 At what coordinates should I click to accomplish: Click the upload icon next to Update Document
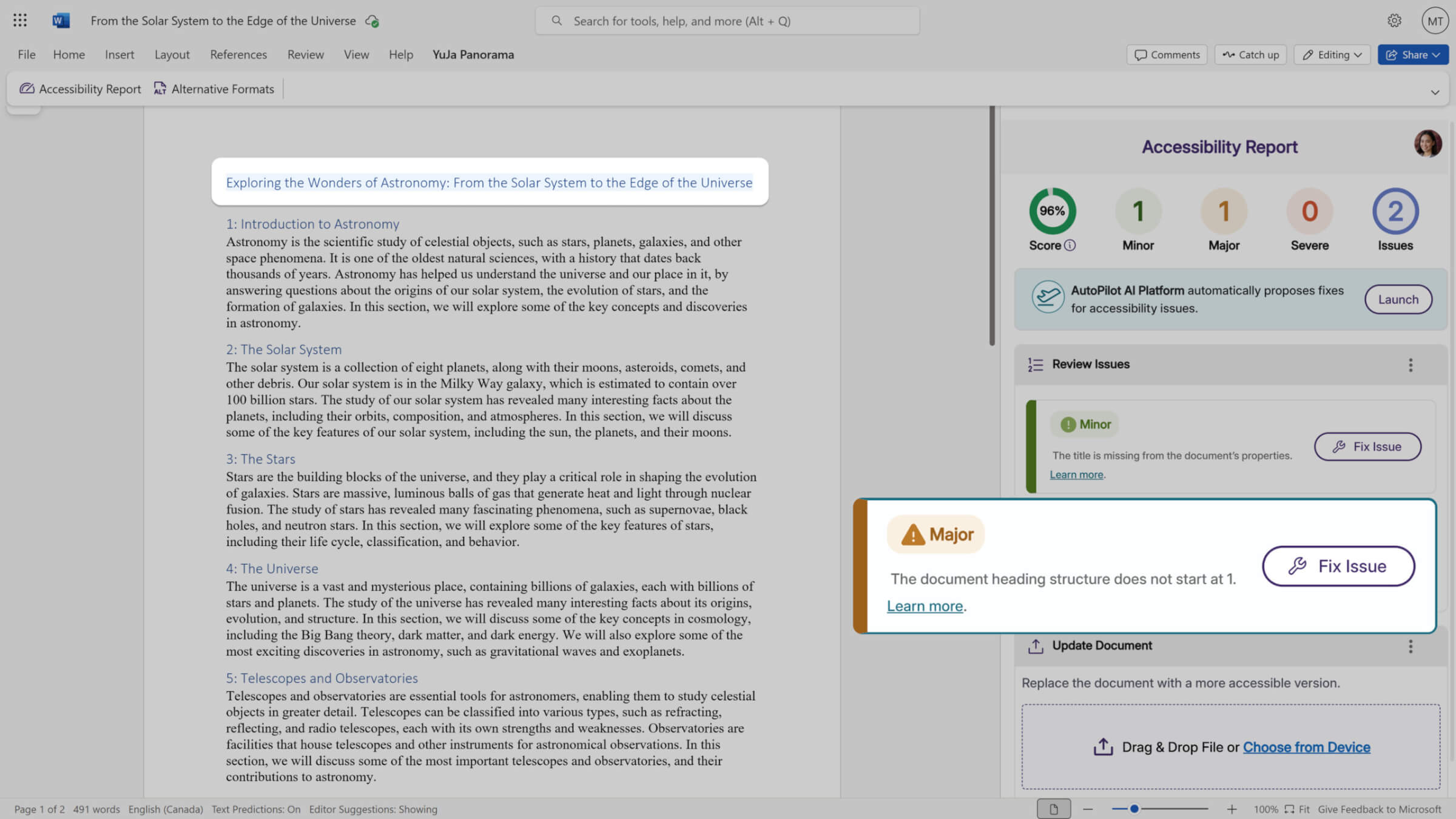coord(1036,645)
